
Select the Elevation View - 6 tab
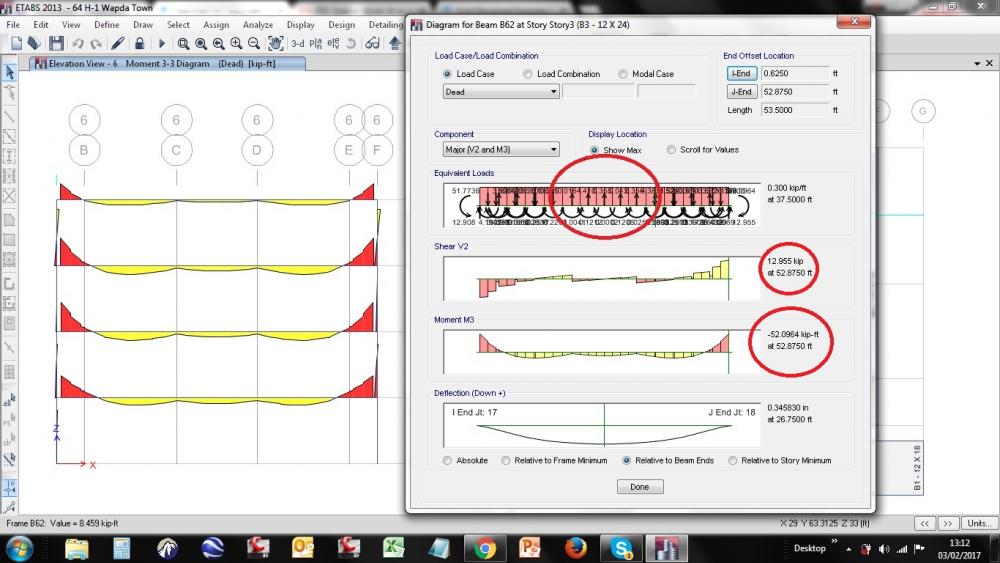(168, 63)
